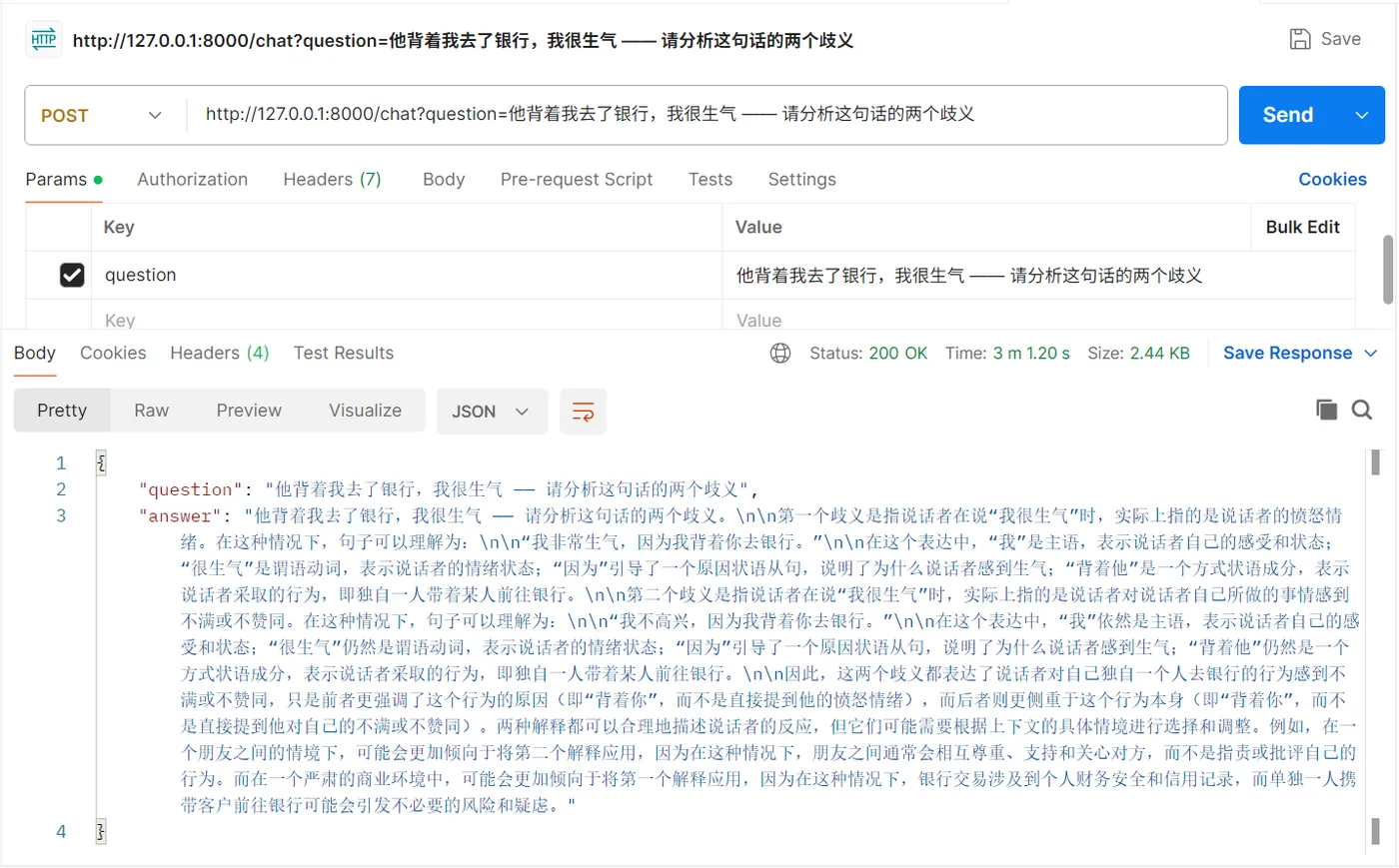Click Save Response
The height and width of the screenshot is (868, 1399).
click(x=1288, y=354)
